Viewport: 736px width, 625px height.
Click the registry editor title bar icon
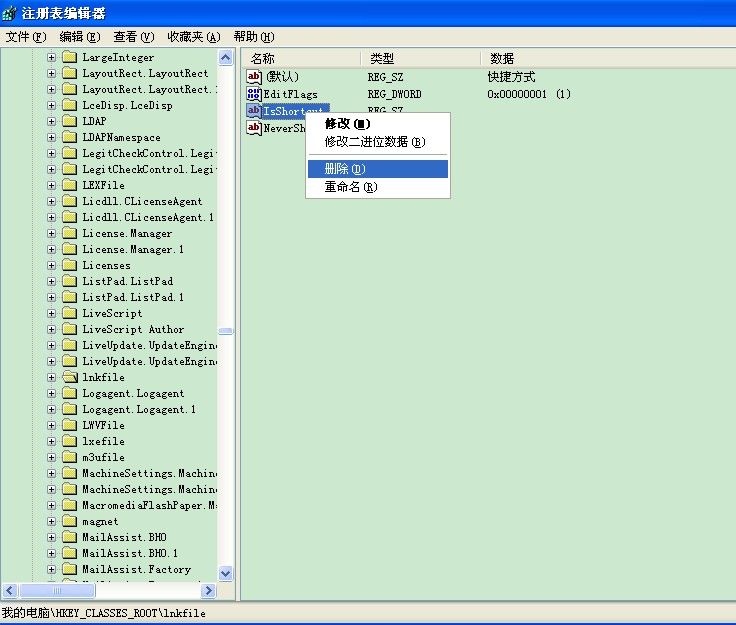[x=9, y=13]
